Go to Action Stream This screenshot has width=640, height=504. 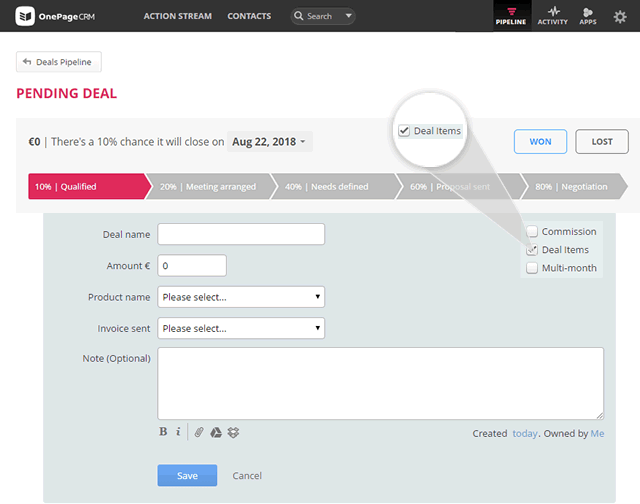pos(178,16)
